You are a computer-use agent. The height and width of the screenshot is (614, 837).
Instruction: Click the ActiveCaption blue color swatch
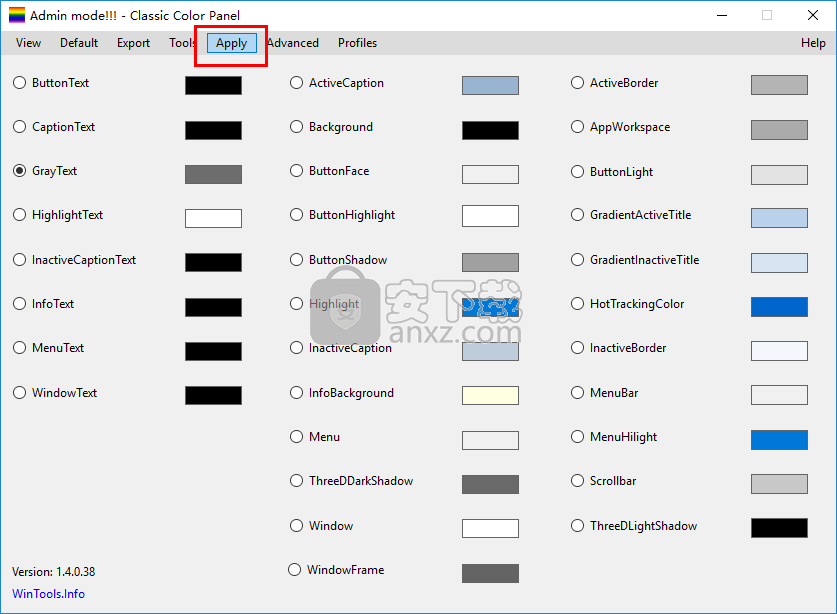coord(490,85)
